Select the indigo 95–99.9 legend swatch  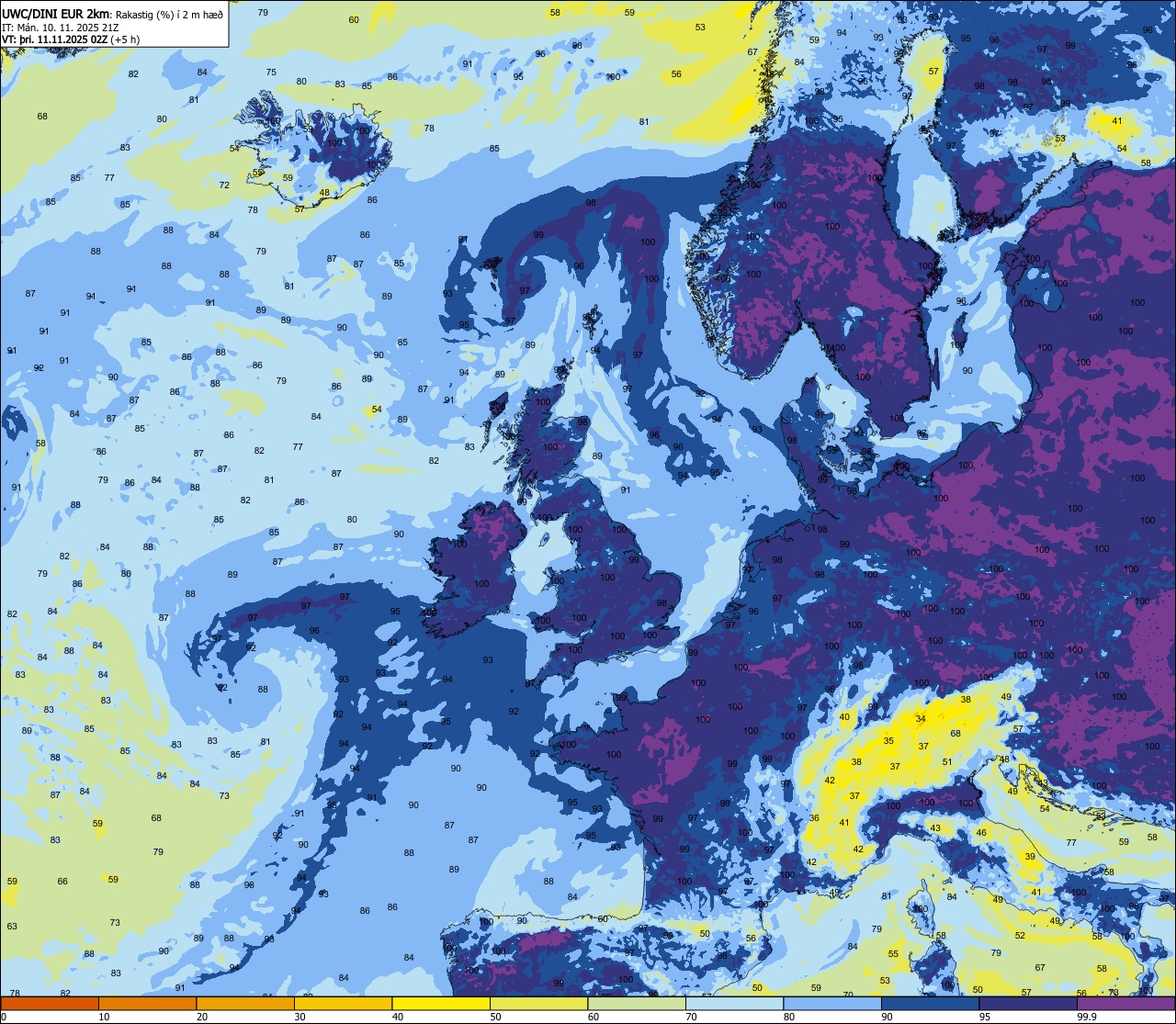click(x=1028, y=1003)
